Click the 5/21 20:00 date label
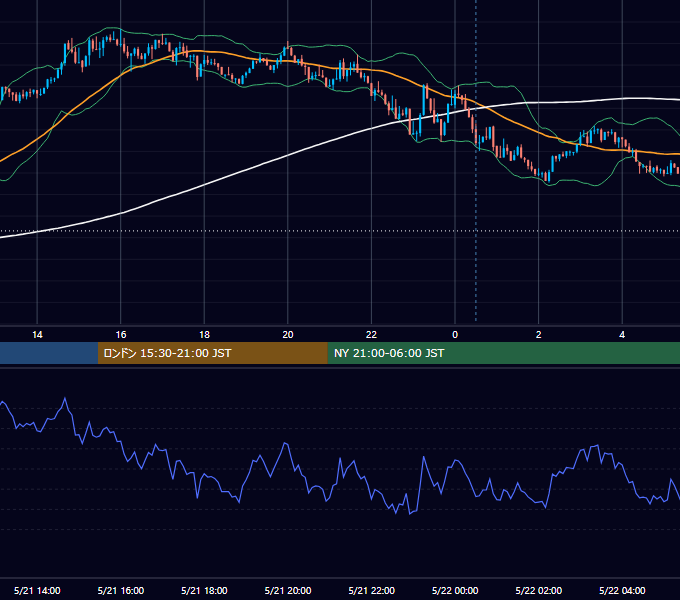The height and width of the screenshot is (600, 680). (x=288, y=590)
